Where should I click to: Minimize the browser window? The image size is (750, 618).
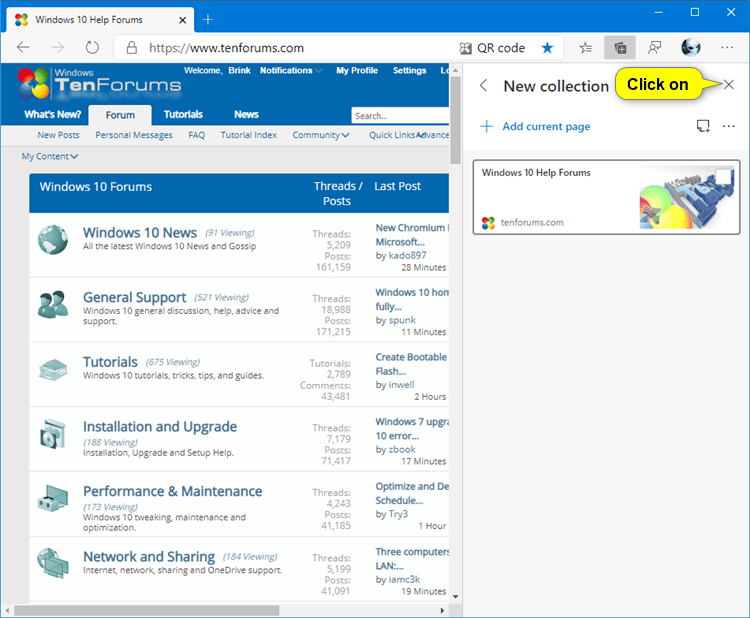658,12
